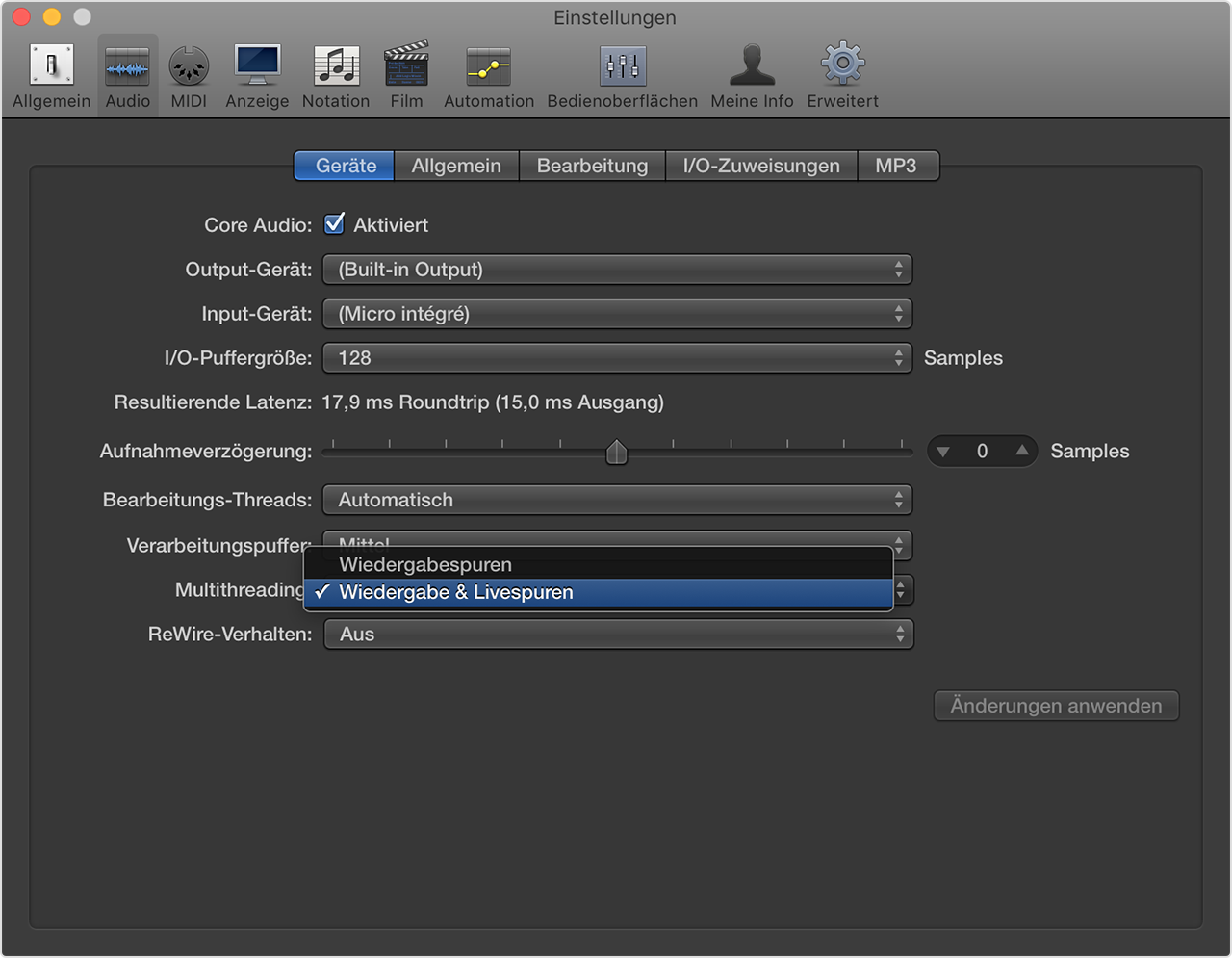Expand the ReWire-Verhalten dropdown
The image size is (1232, 959).
tap(618, 635)
